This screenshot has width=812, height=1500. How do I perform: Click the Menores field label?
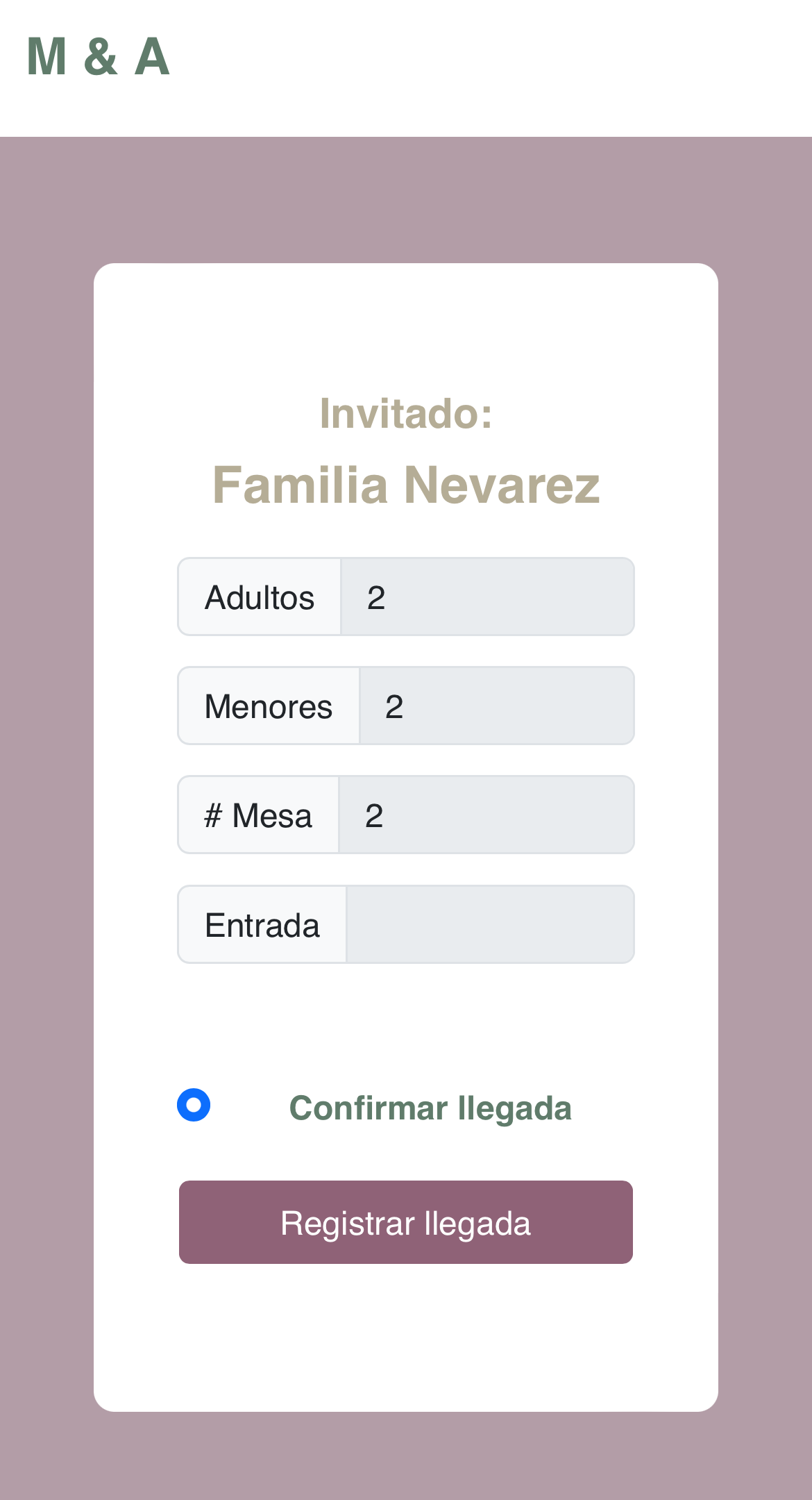[269, 706]
